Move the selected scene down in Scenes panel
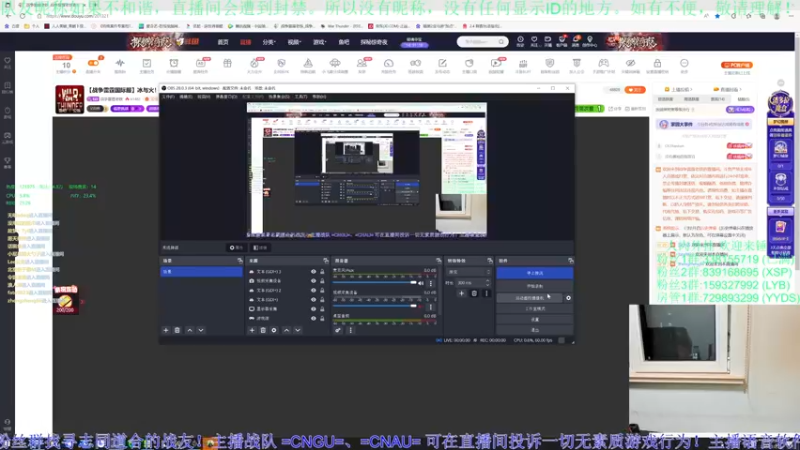The width and height of the screenshot is (800, 450). [201, 330]
